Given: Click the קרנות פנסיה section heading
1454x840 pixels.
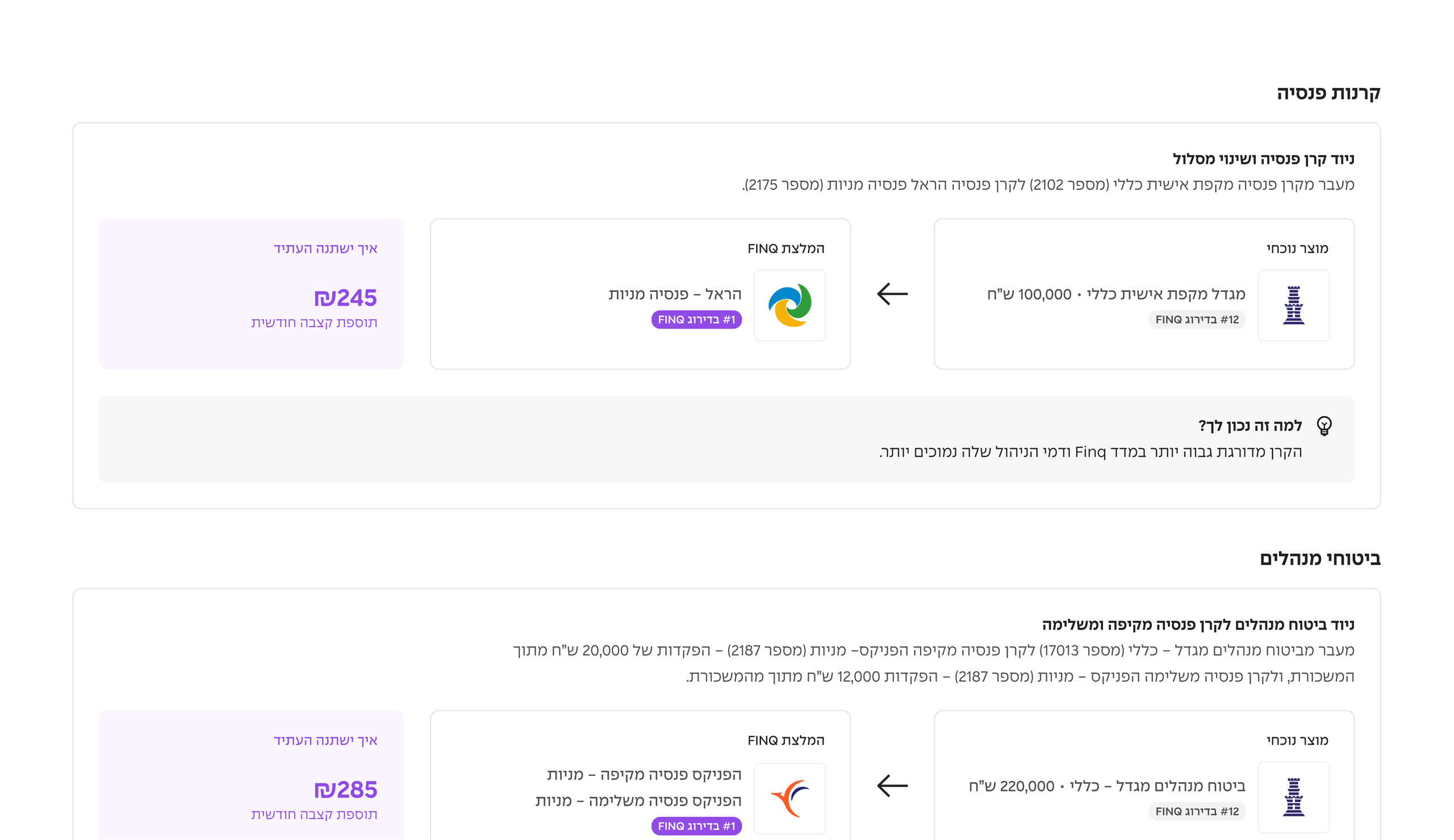Looking at the screenshot, I should click(x=1328, y=93).
